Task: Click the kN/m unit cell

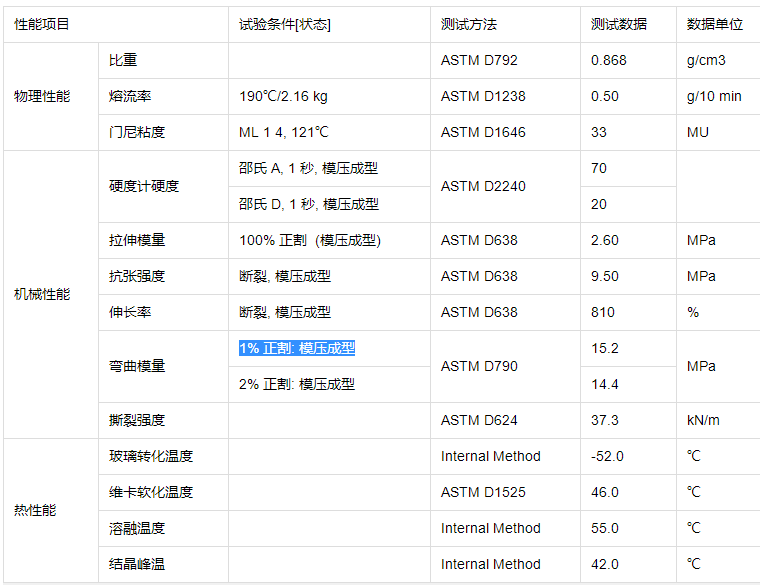Action: click(704, 420)
